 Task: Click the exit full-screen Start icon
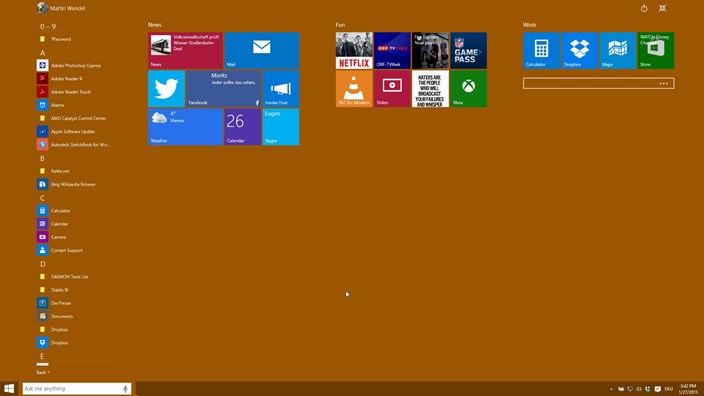click(x=662, y=8)
